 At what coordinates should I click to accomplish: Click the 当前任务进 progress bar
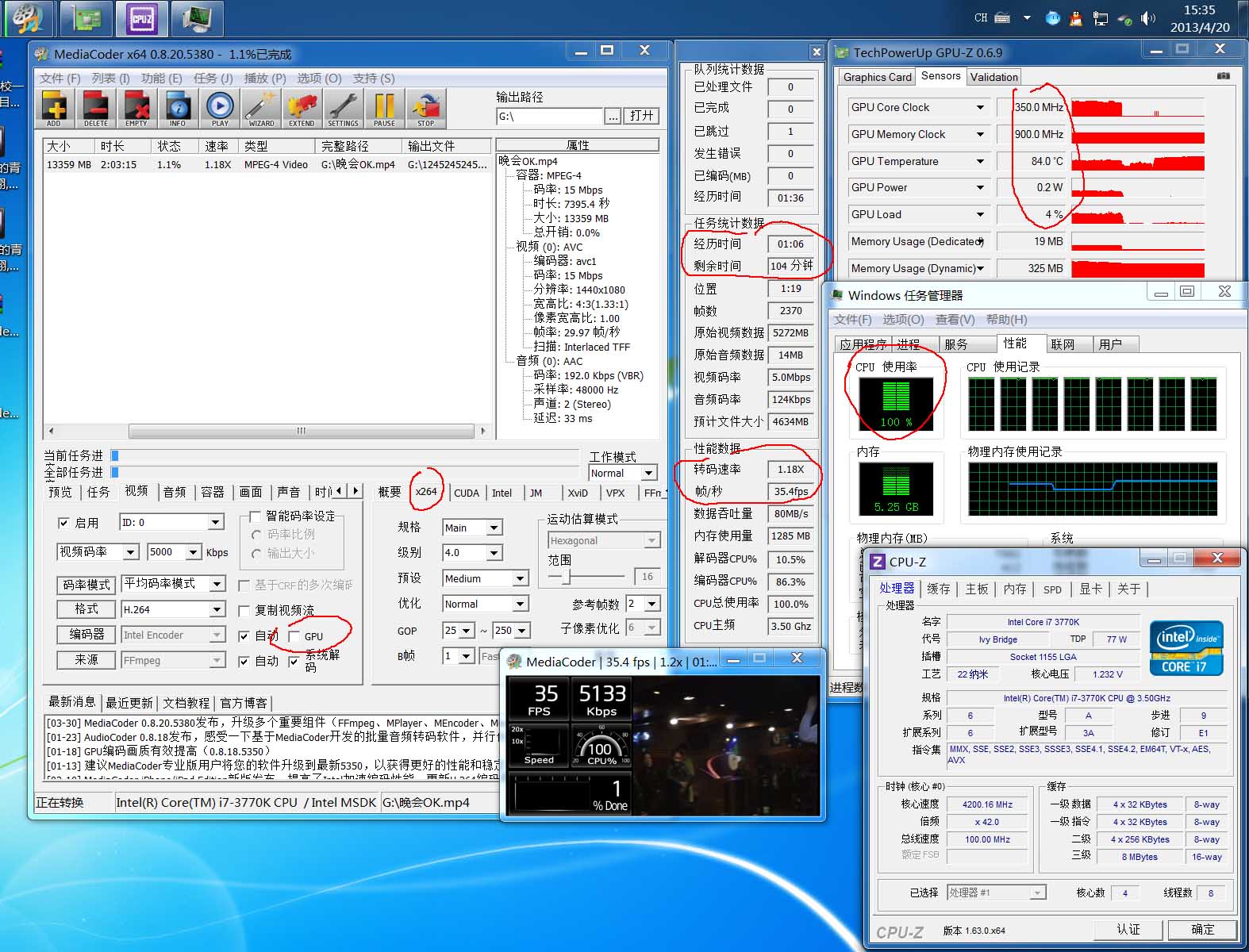click(x=346, y=455)
